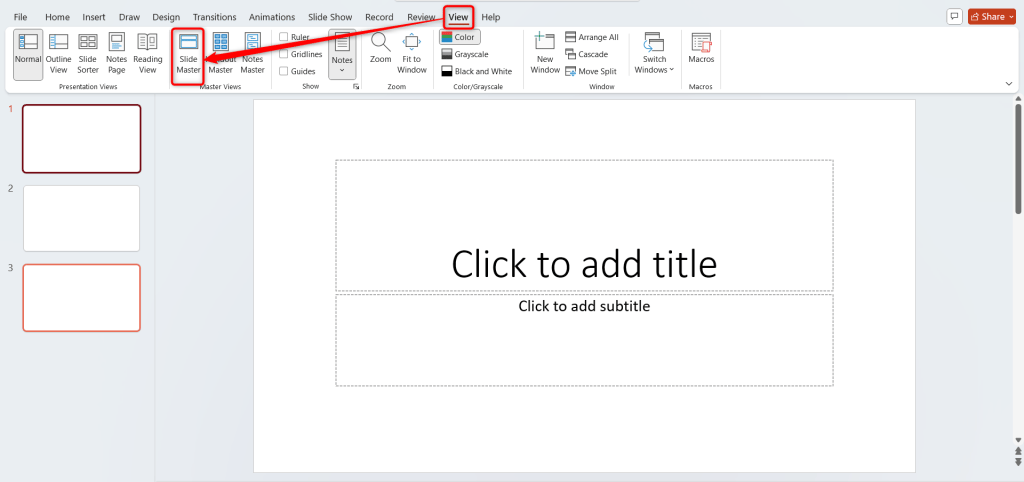Switch to the View tab
Viewport: 1024px width, 482px height.
[458, 17]
